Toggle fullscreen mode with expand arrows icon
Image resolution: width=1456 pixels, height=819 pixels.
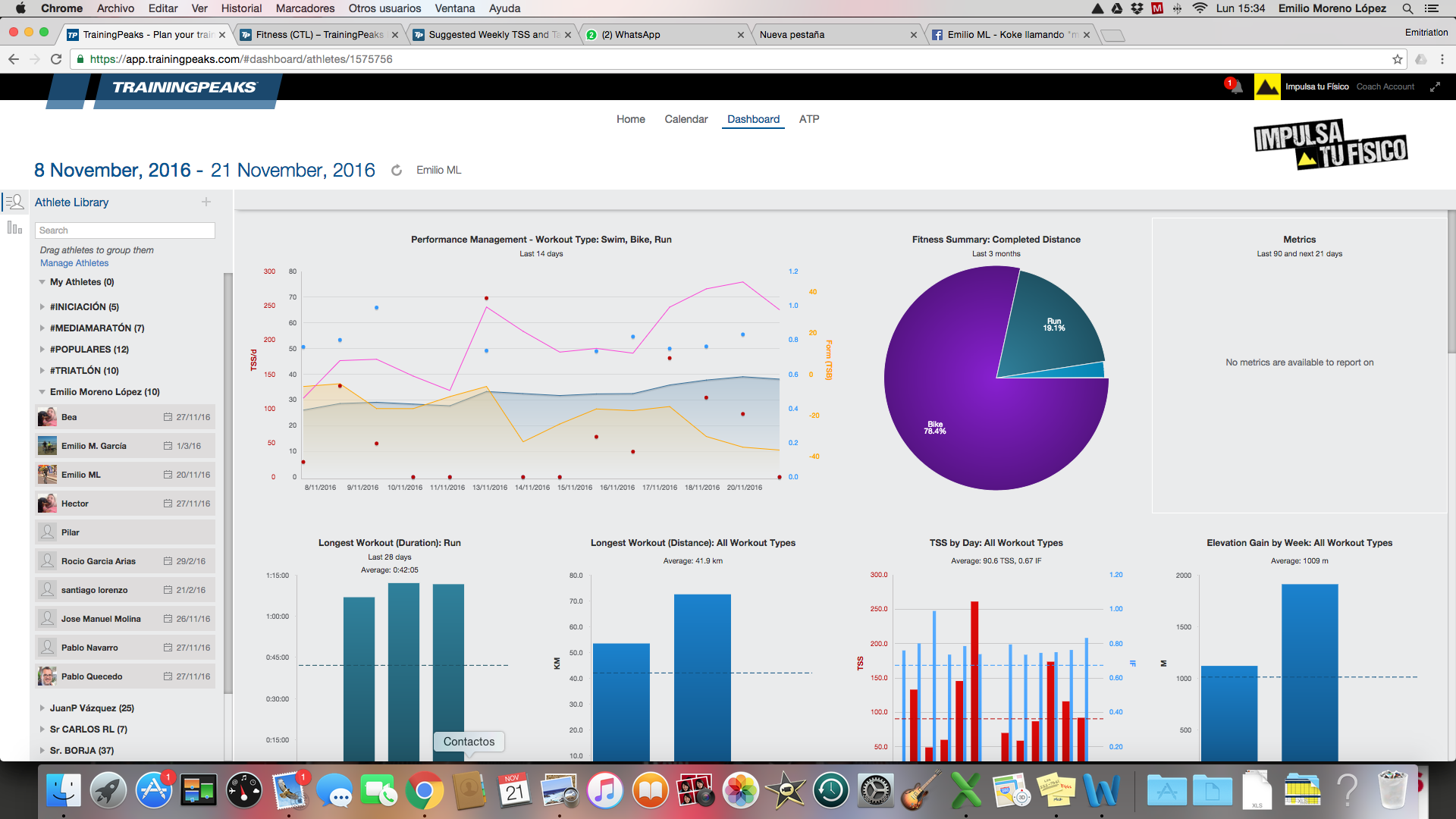point(1435,87)
